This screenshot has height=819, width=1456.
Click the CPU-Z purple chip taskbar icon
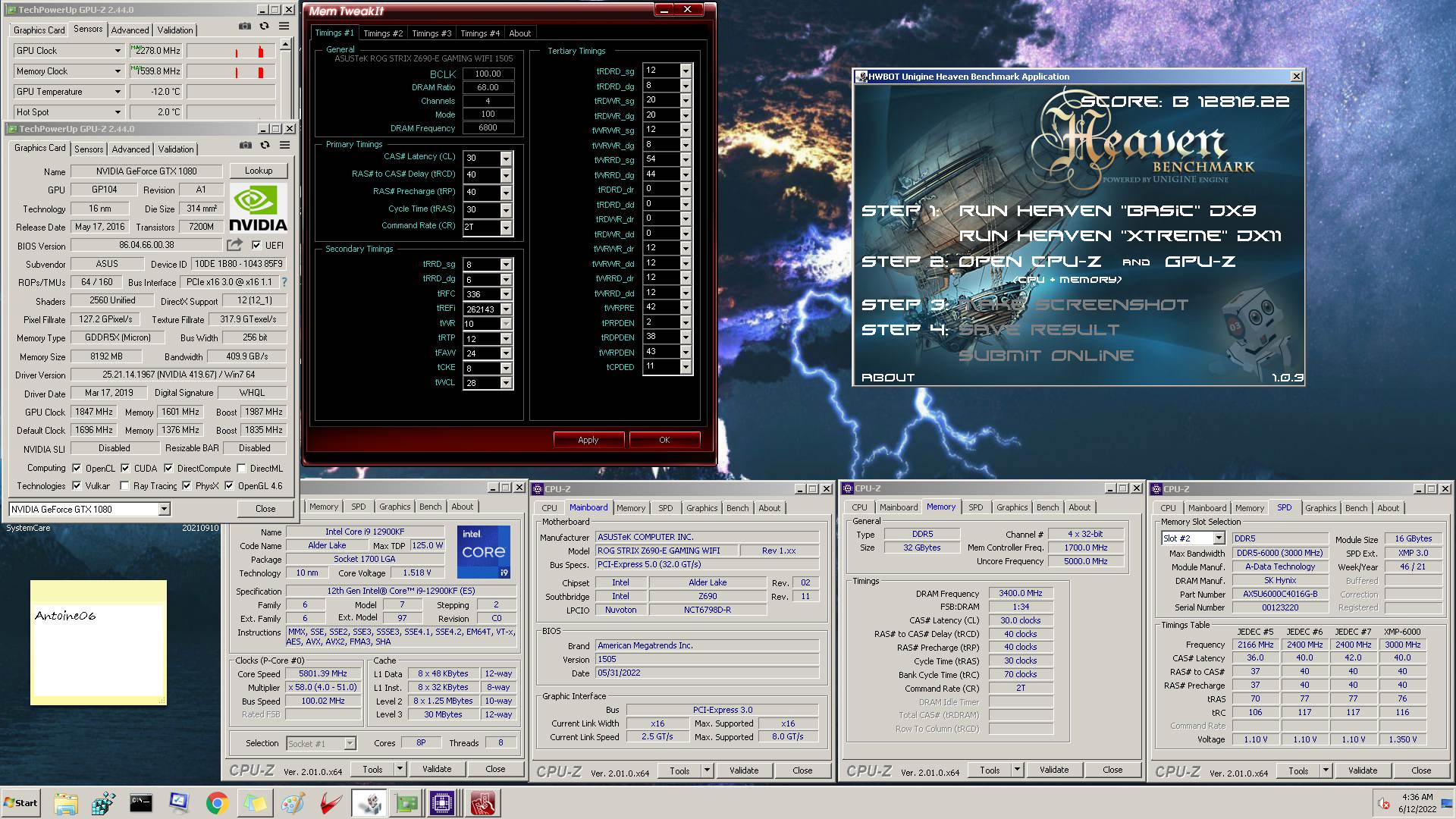click(443, 803)
